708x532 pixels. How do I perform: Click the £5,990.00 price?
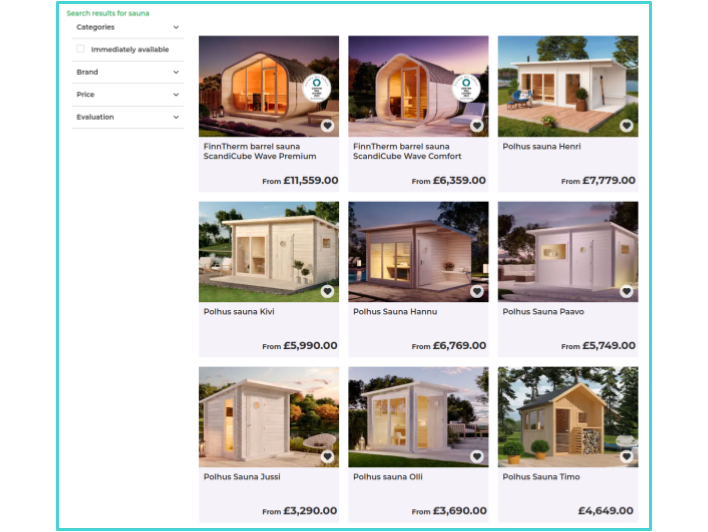coord(310,346)
